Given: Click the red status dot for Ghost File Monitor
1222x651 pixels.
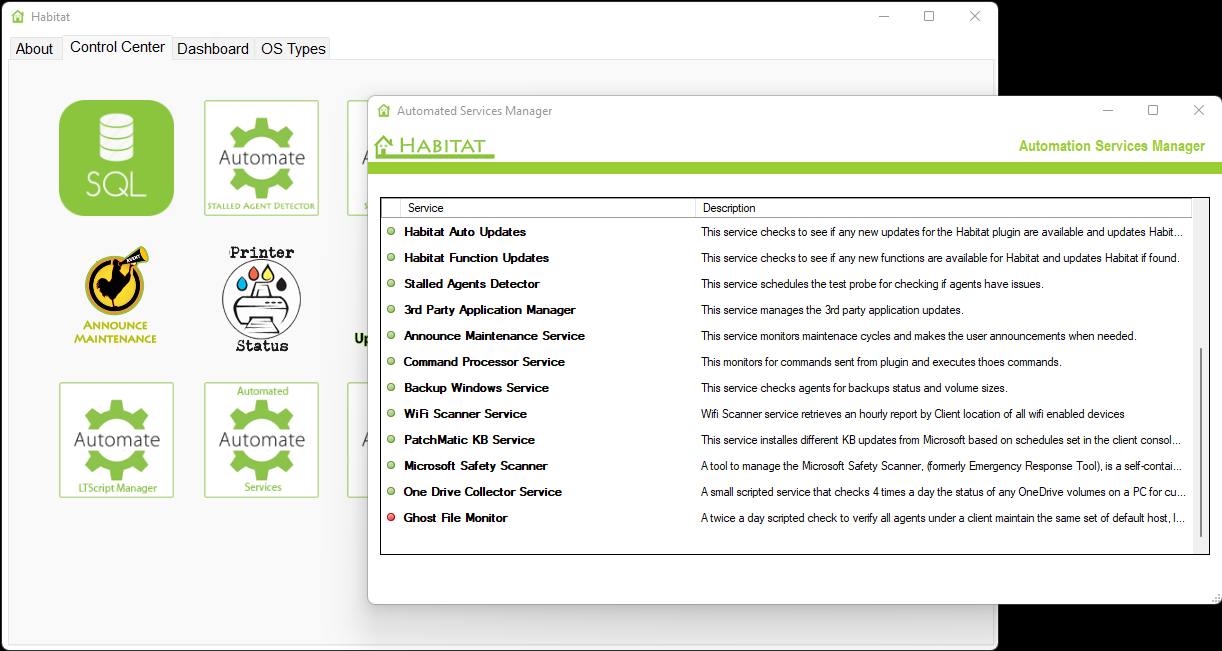Looking at the screenshot, I should coord(391,518).
